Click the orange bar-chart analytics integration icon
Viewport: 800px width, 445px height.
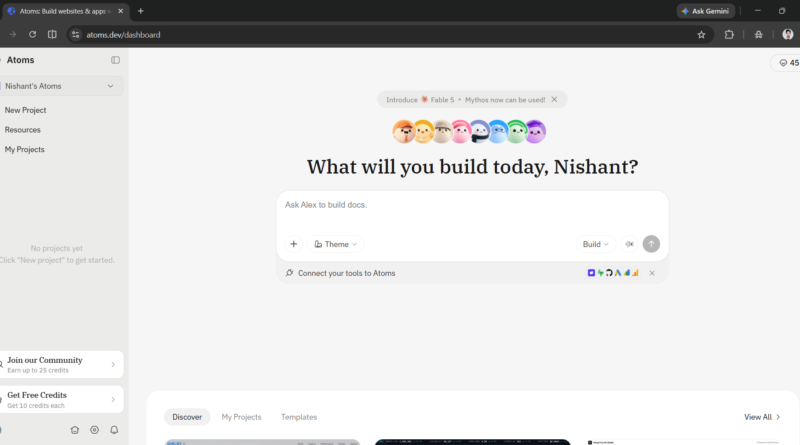pyautogui.click(x=636, y=273)
